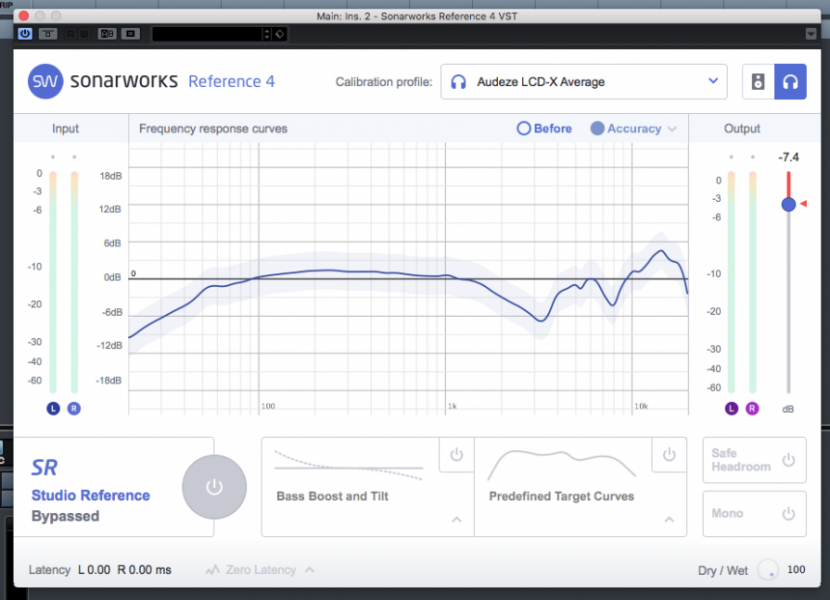The image size is (830, 600).
Task: Adjust the Dry / Wet knob
Action: click(x=768, y=570)
